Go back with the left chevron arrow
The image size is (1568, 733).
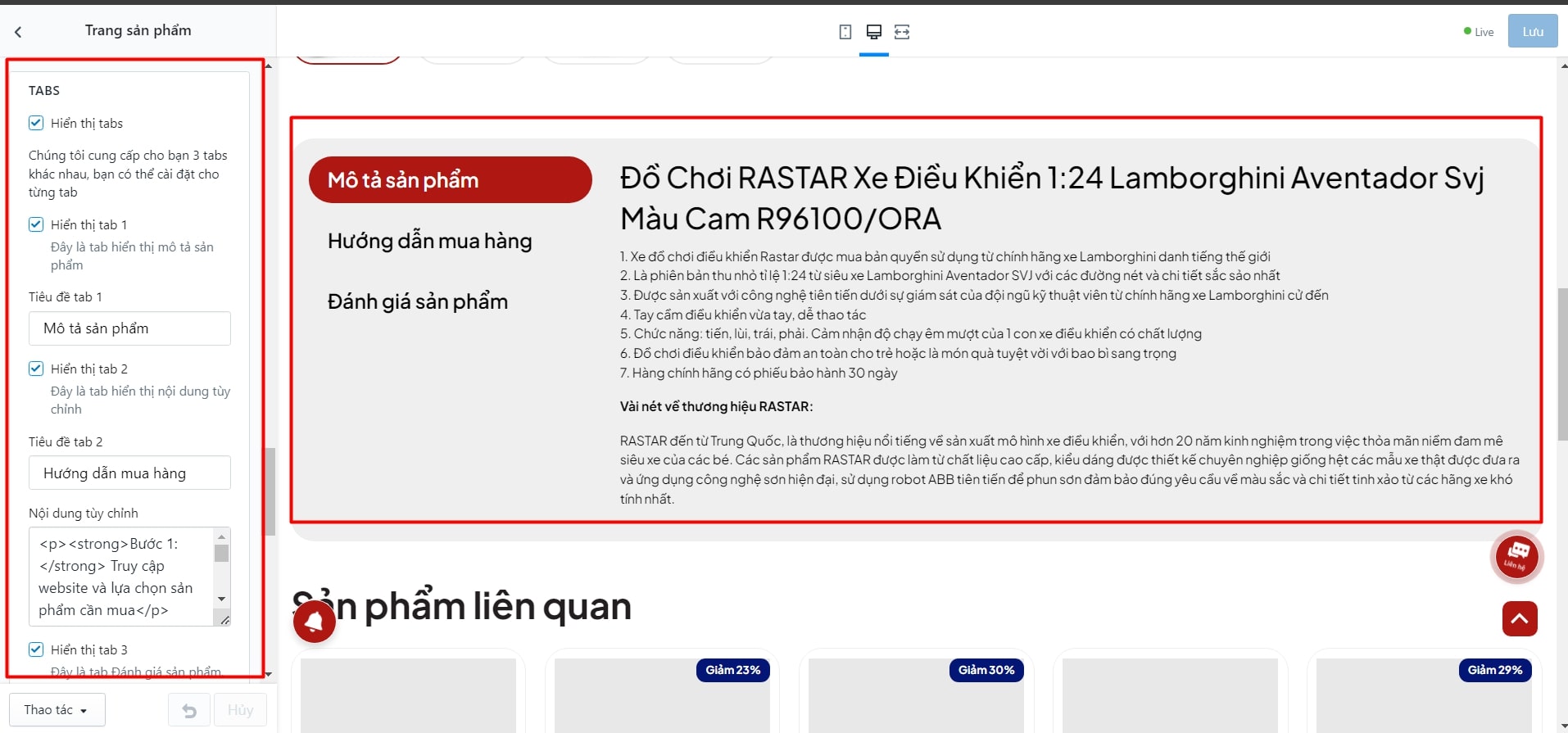18,31
